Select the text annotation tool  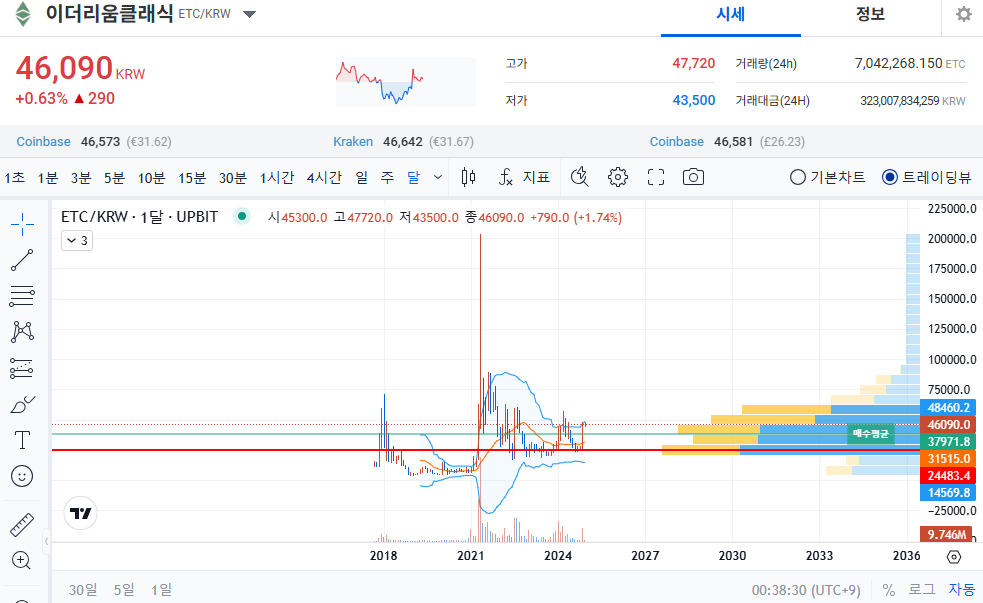click(22, 440)
